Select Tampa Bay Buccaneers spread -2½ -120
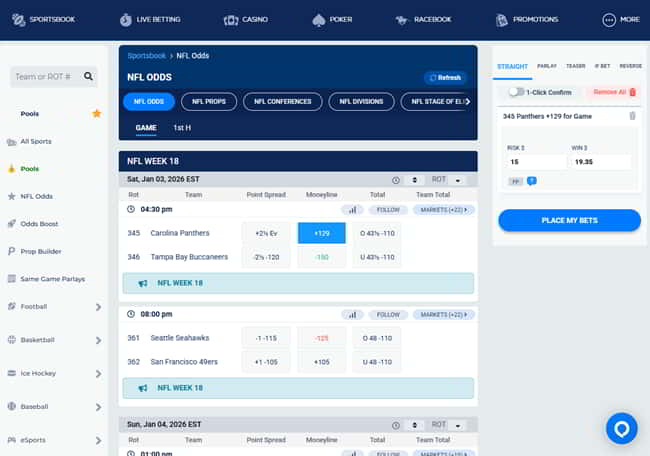 (x=266, y=257)
